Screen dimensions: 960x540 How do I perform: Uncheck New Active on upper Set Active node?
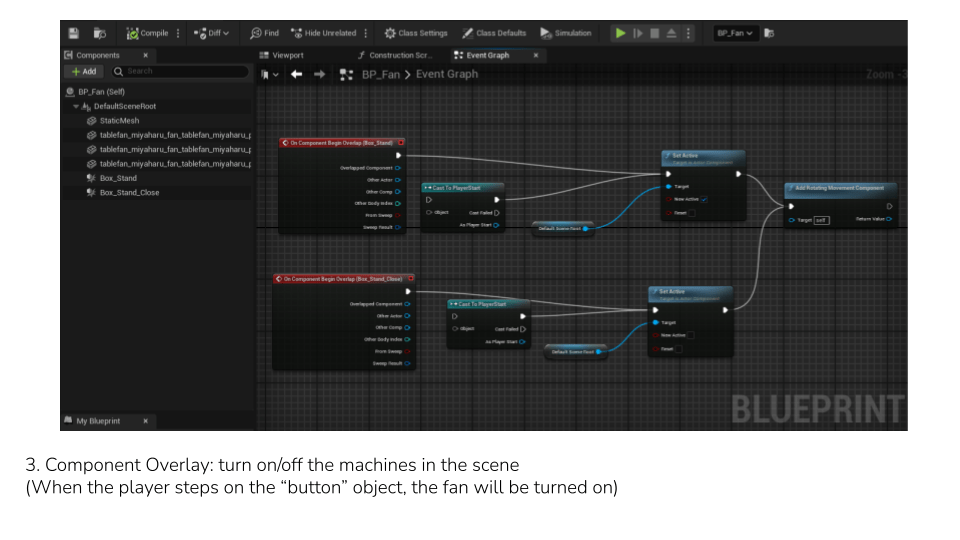tap(704, 199)
